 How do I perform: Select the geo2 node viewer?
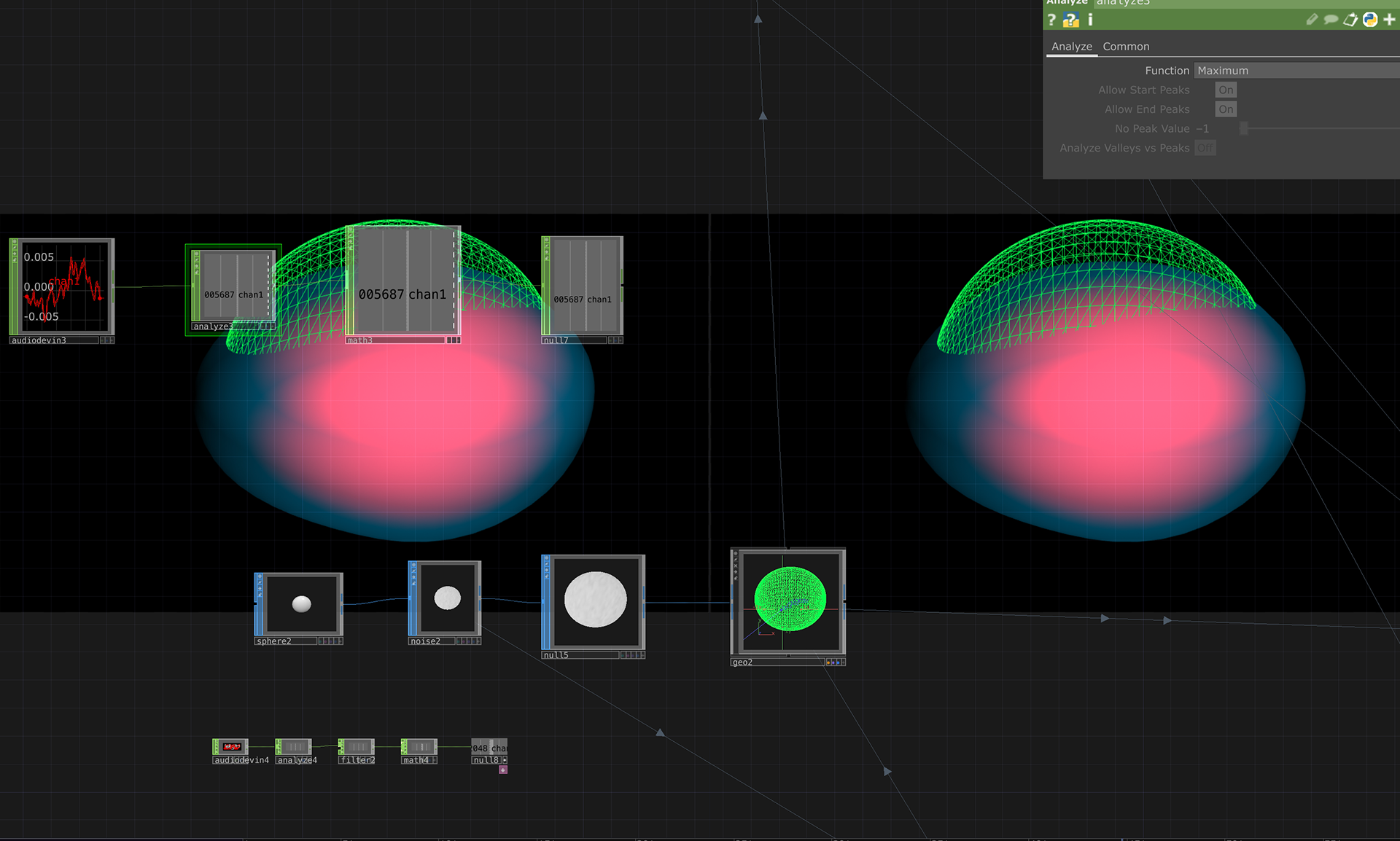[790, 601]
